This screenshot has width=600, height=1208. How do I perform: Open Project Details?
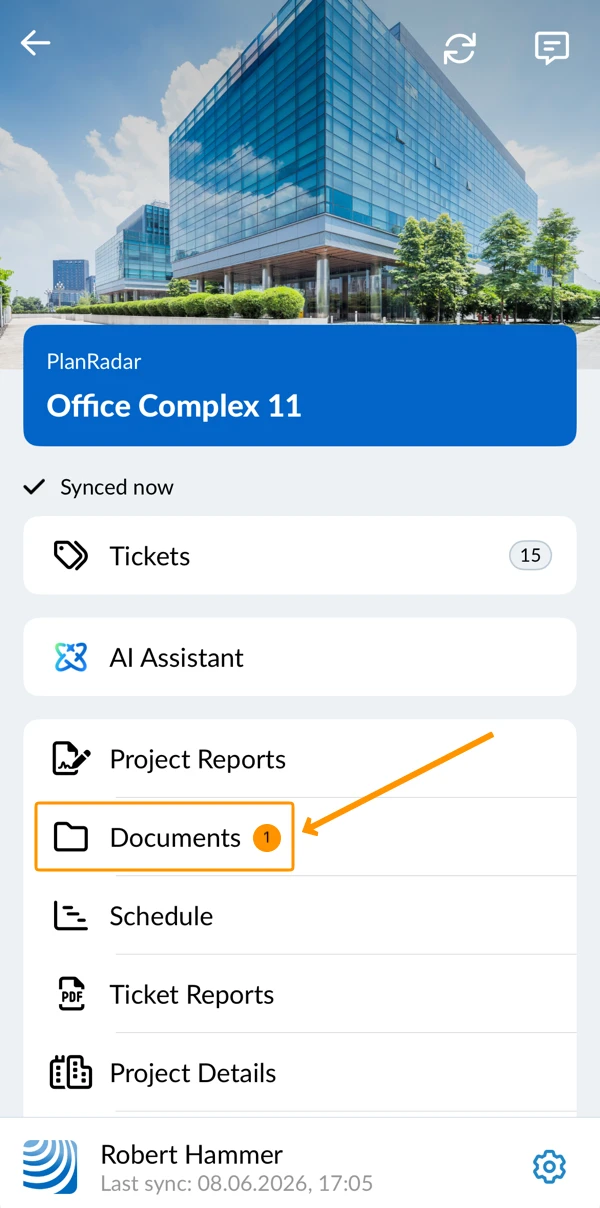(300, 1072)
